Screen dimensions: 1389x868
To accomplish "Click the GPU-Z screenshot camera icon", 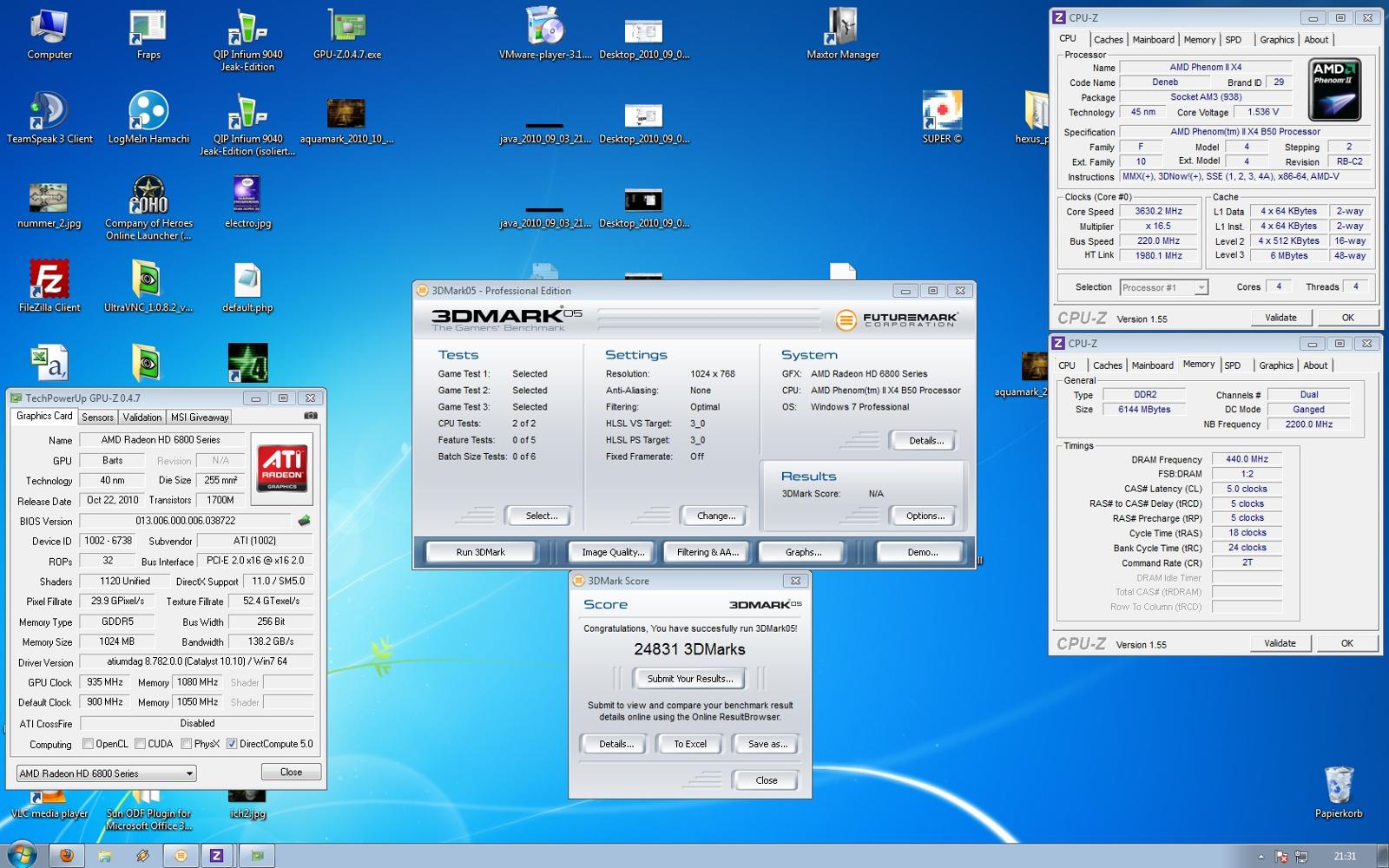I will click(310, 416).
